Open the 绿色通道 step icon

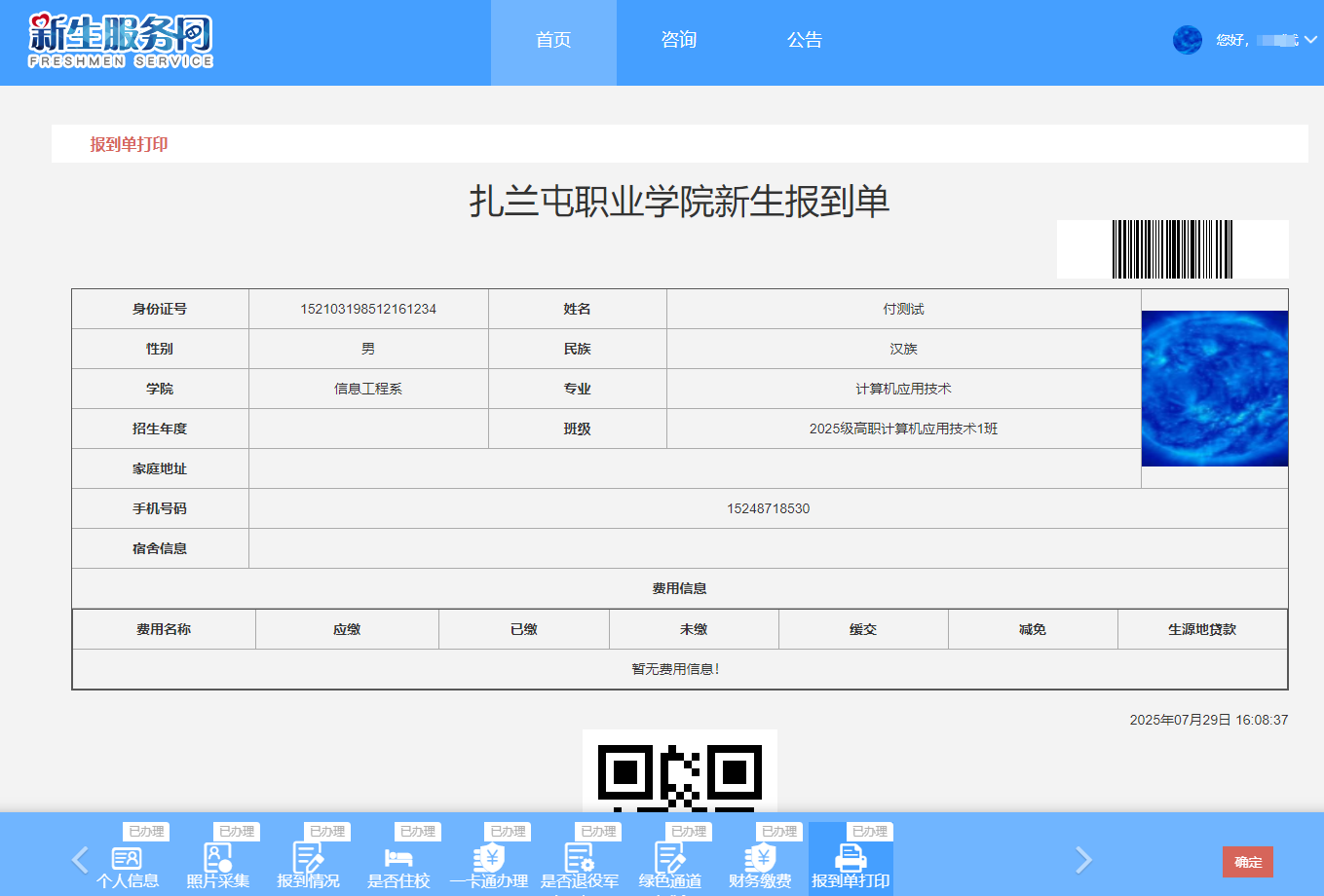[x=670, y=858]
